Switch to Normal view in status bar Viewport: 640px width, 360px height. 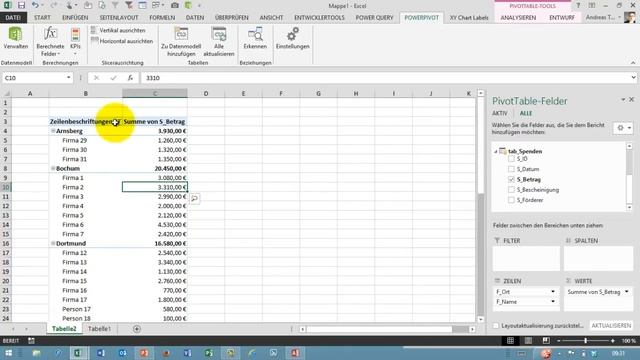[510, 341]
